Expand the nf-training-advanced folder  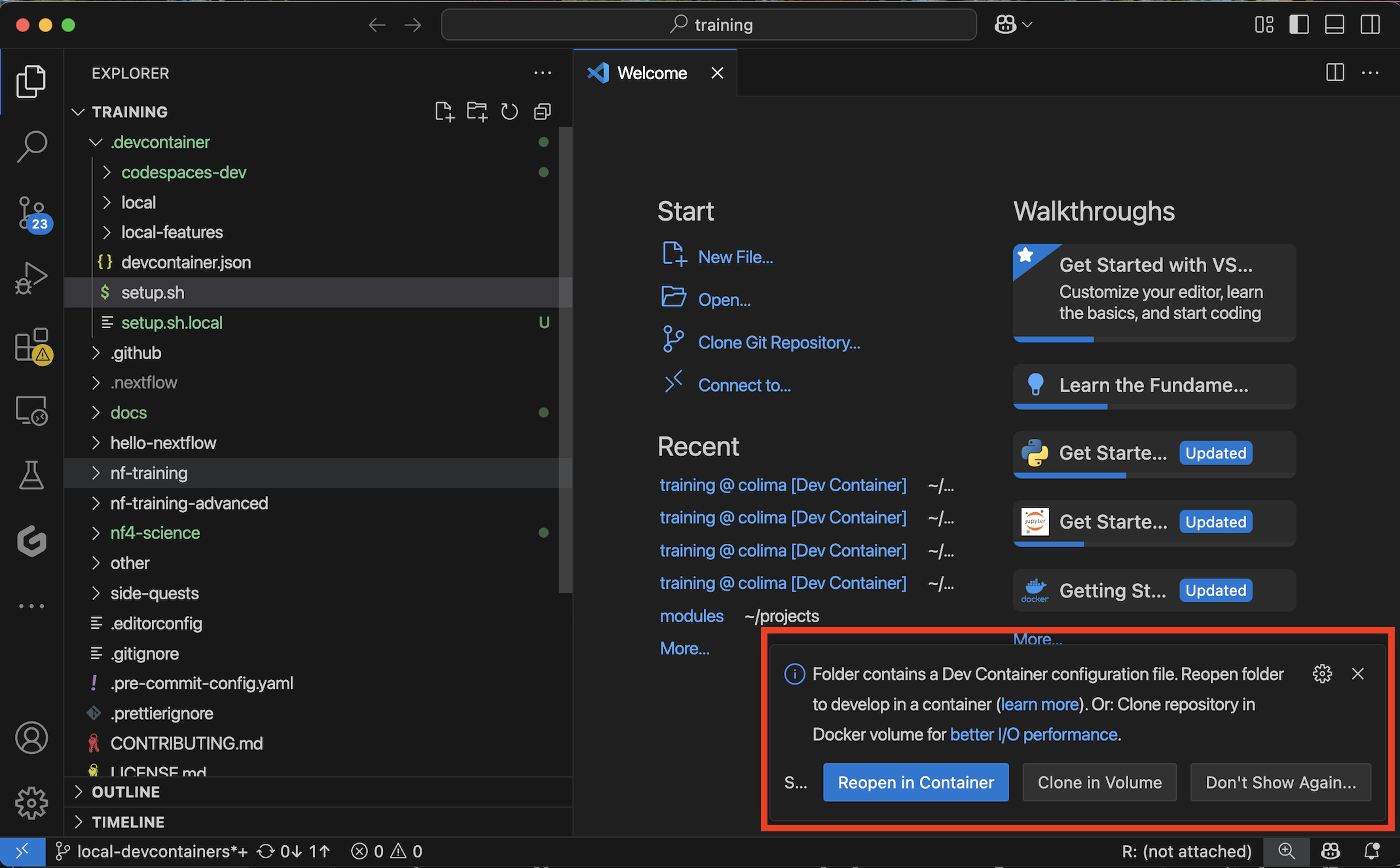[x=189, y=503]
